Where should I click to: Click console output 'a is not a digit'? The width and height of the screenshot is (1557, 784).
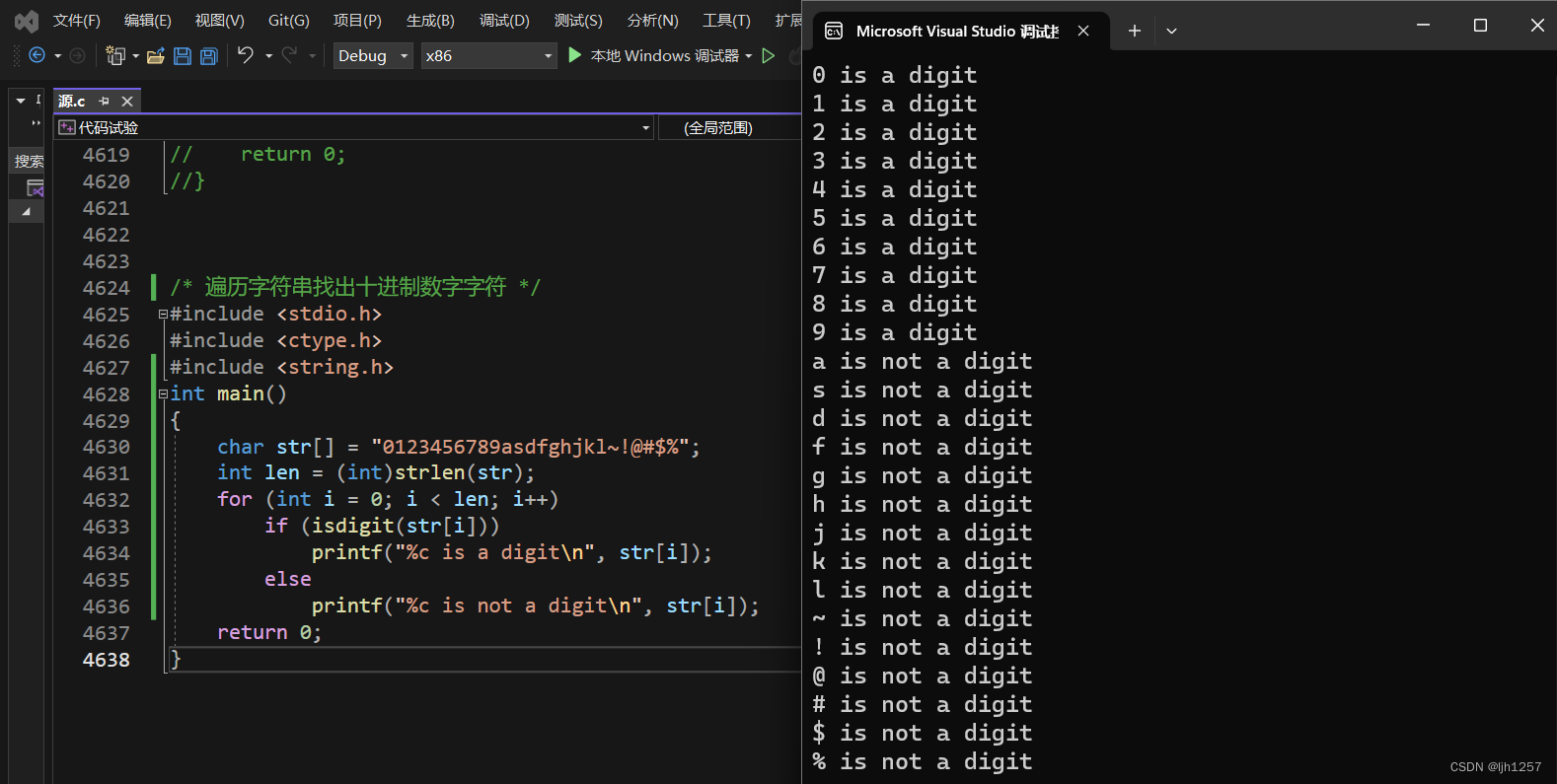(922, 362)
